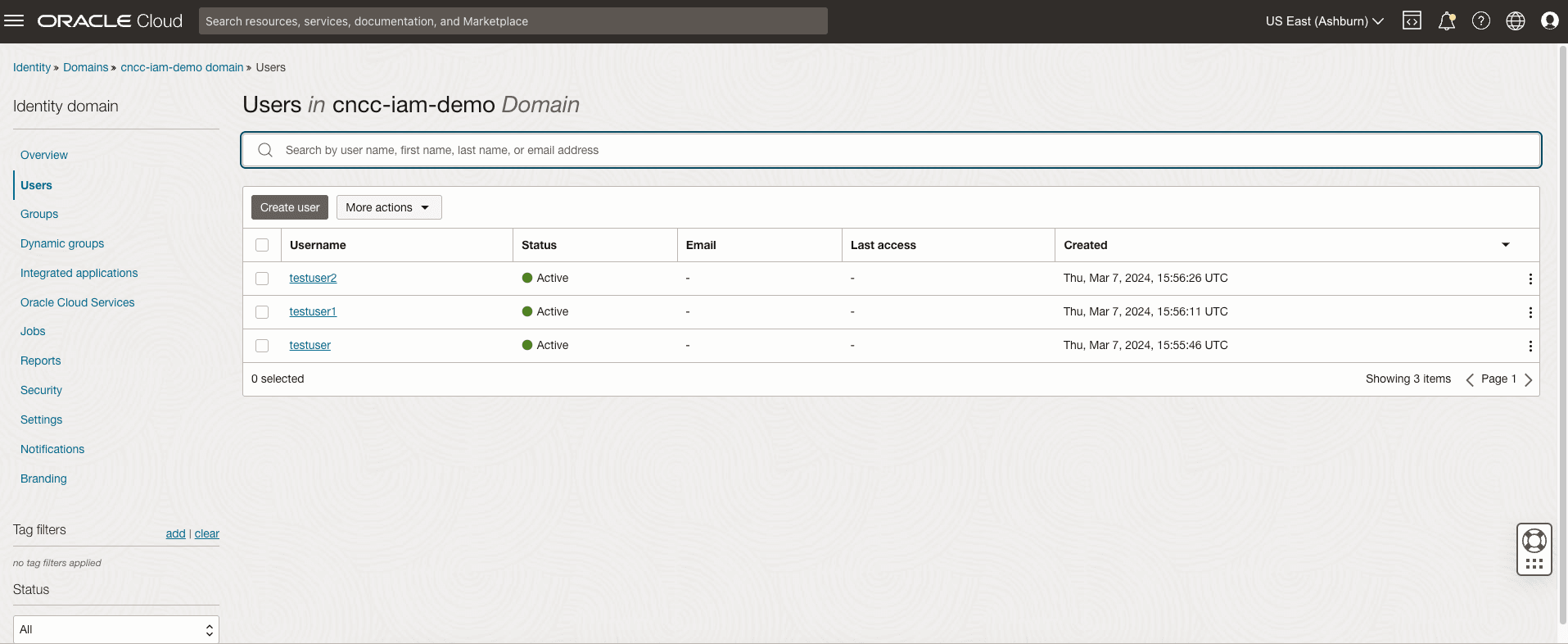Open the support lifebuoy help widget

1534,541
